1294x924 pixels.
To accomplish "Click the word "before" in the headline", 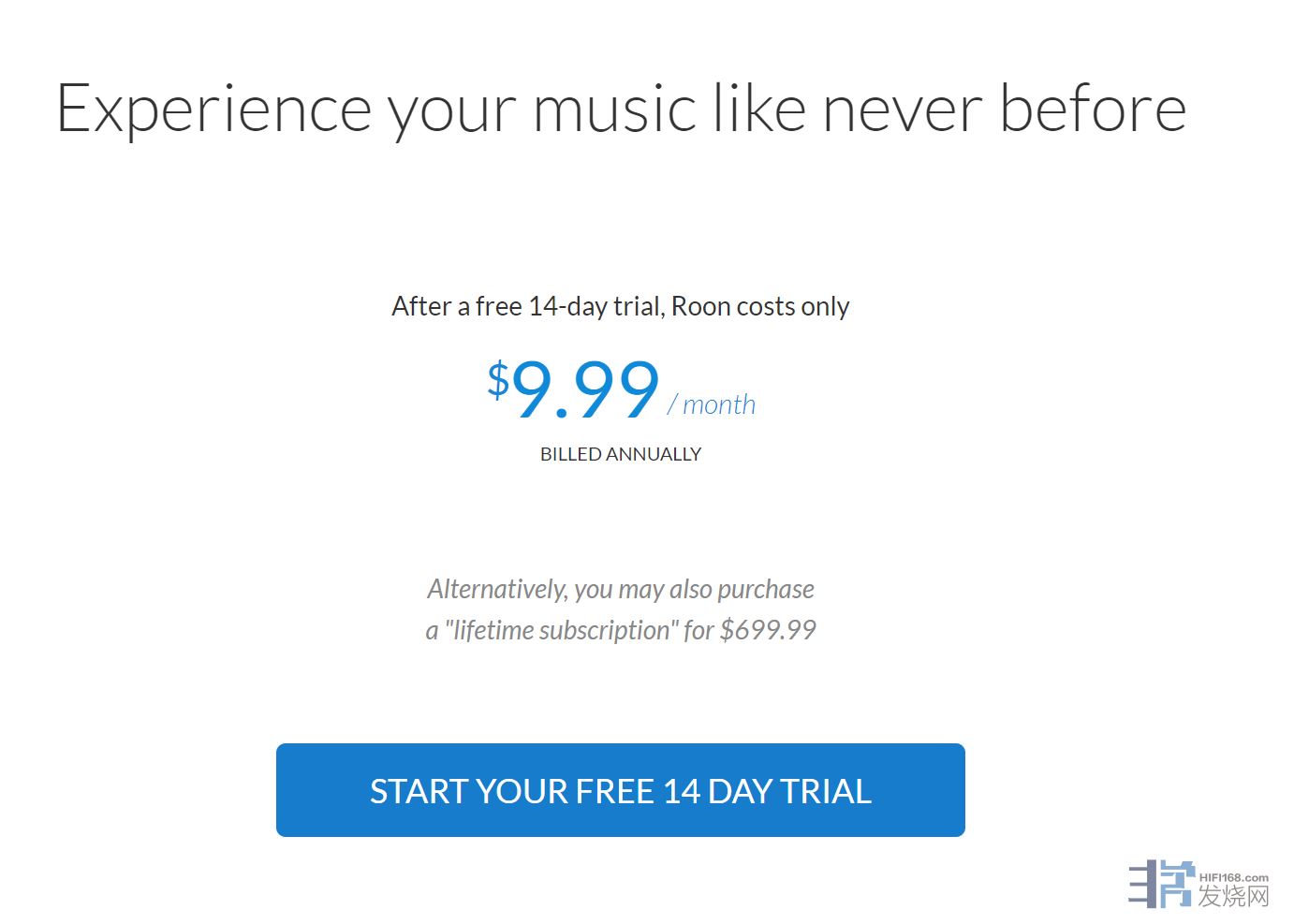I will [x=1093, y=110].
